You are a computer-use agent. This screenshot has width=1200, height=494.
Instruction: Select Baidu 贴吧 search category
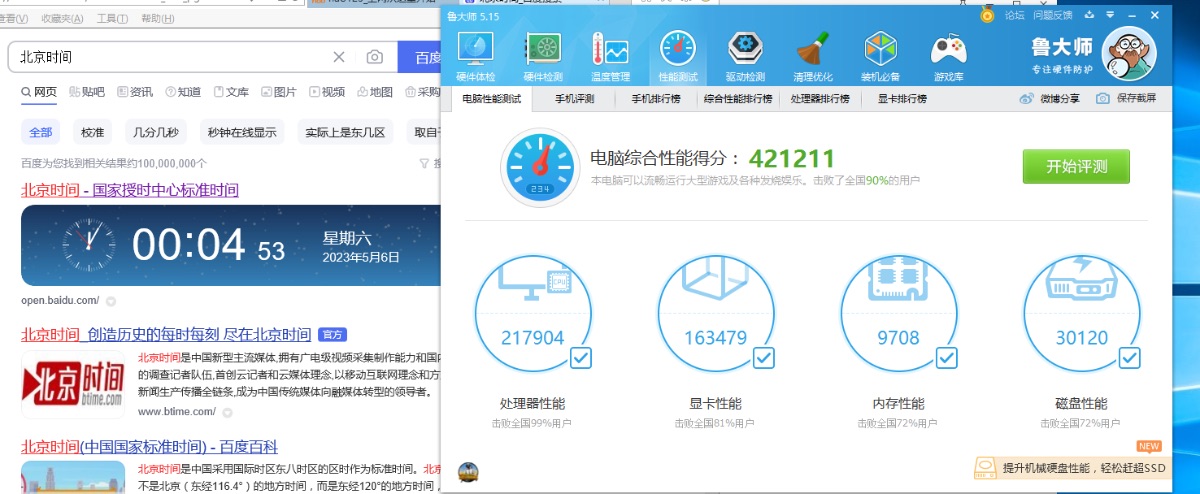click(86, 92)
